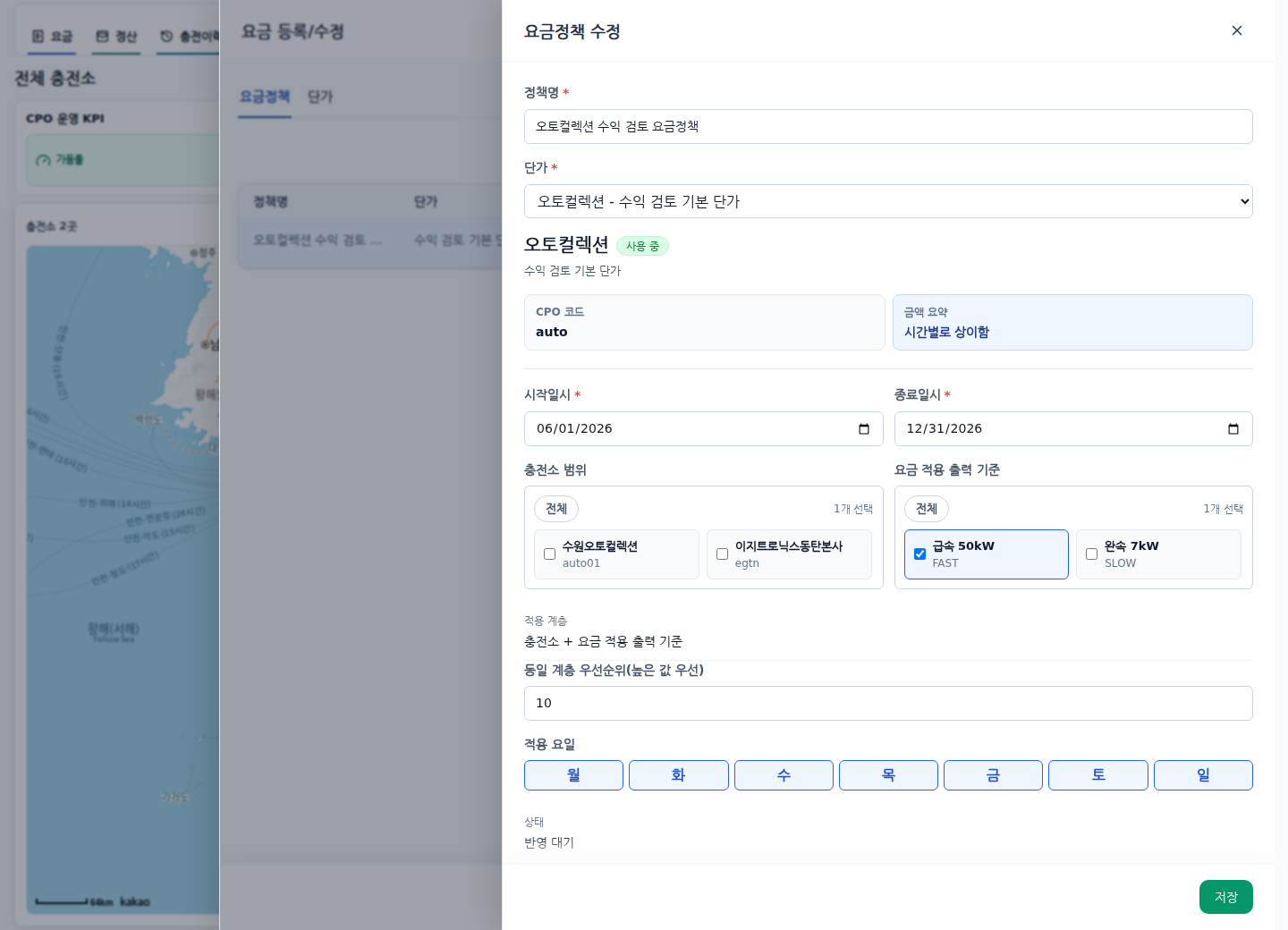Click the 1개 선택 label in 출력 기준

[1224, 509]
